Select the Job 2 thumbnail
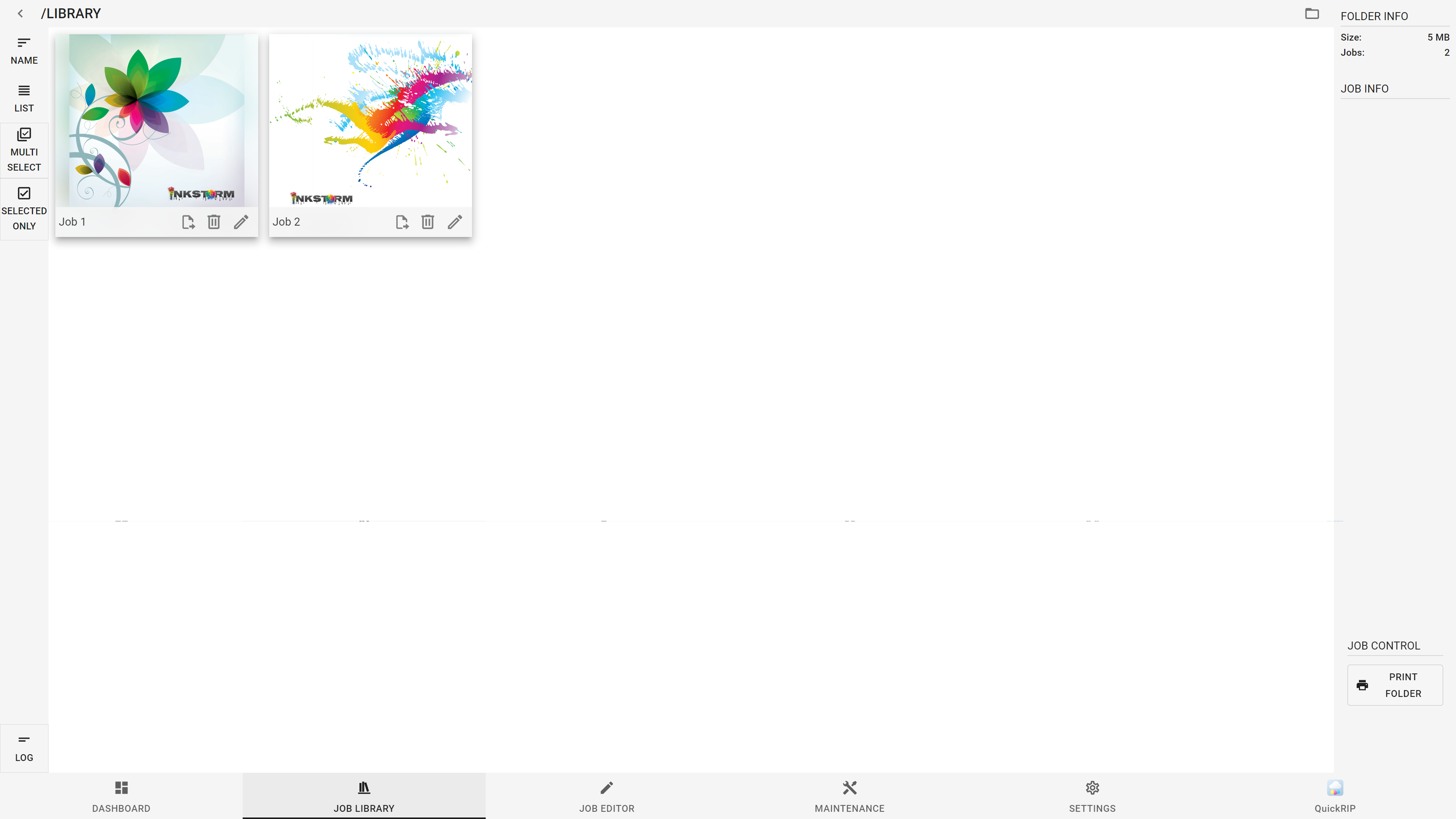The image size is (1456, 819). point(370,120)
